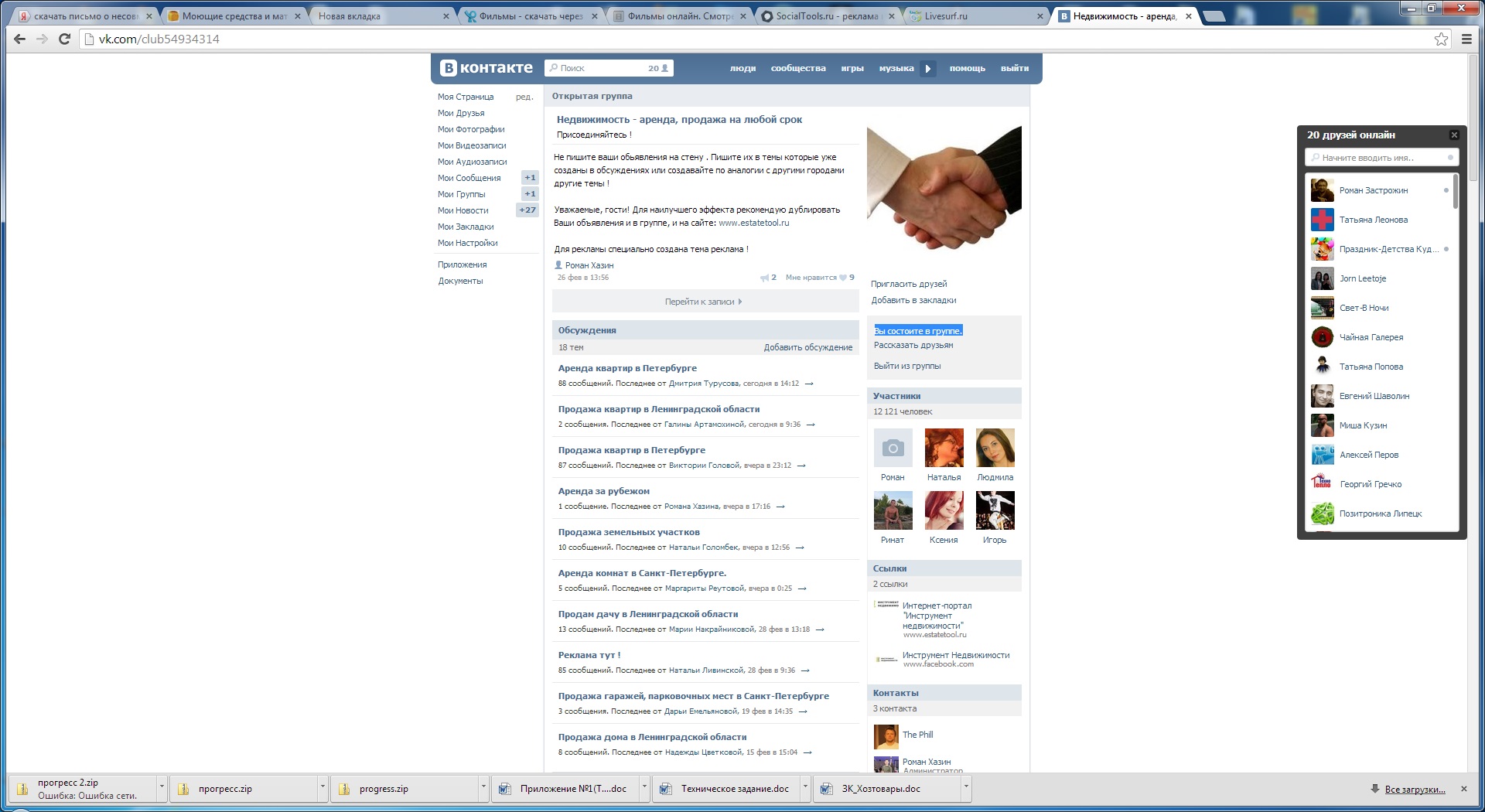The height and width of the screenshot is (812, 1485).
Task: Click the like heart icon on the post
Action: point(843,278)
